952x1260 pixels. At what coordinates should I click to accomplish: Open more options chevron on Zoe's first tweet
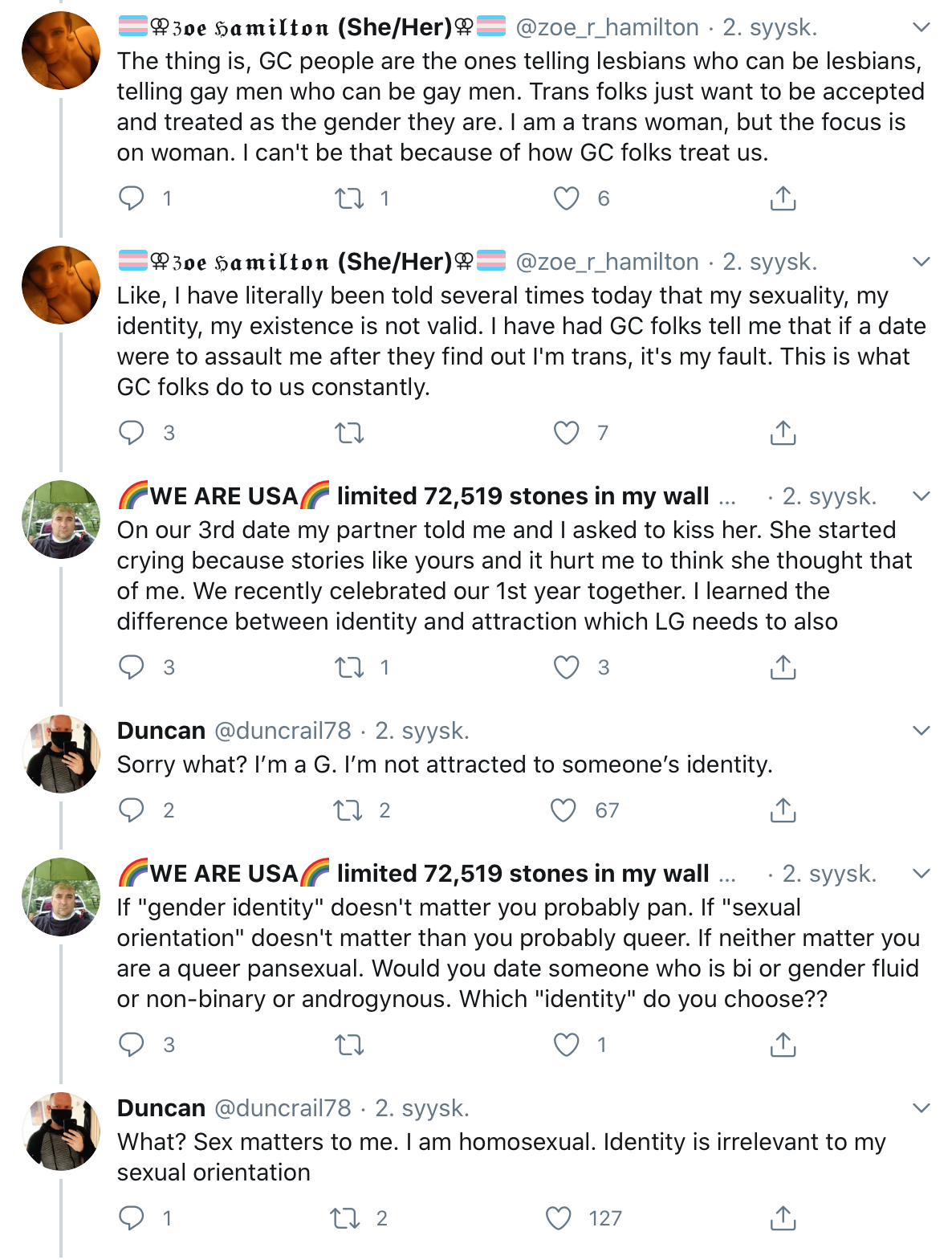tap(921, 27)
